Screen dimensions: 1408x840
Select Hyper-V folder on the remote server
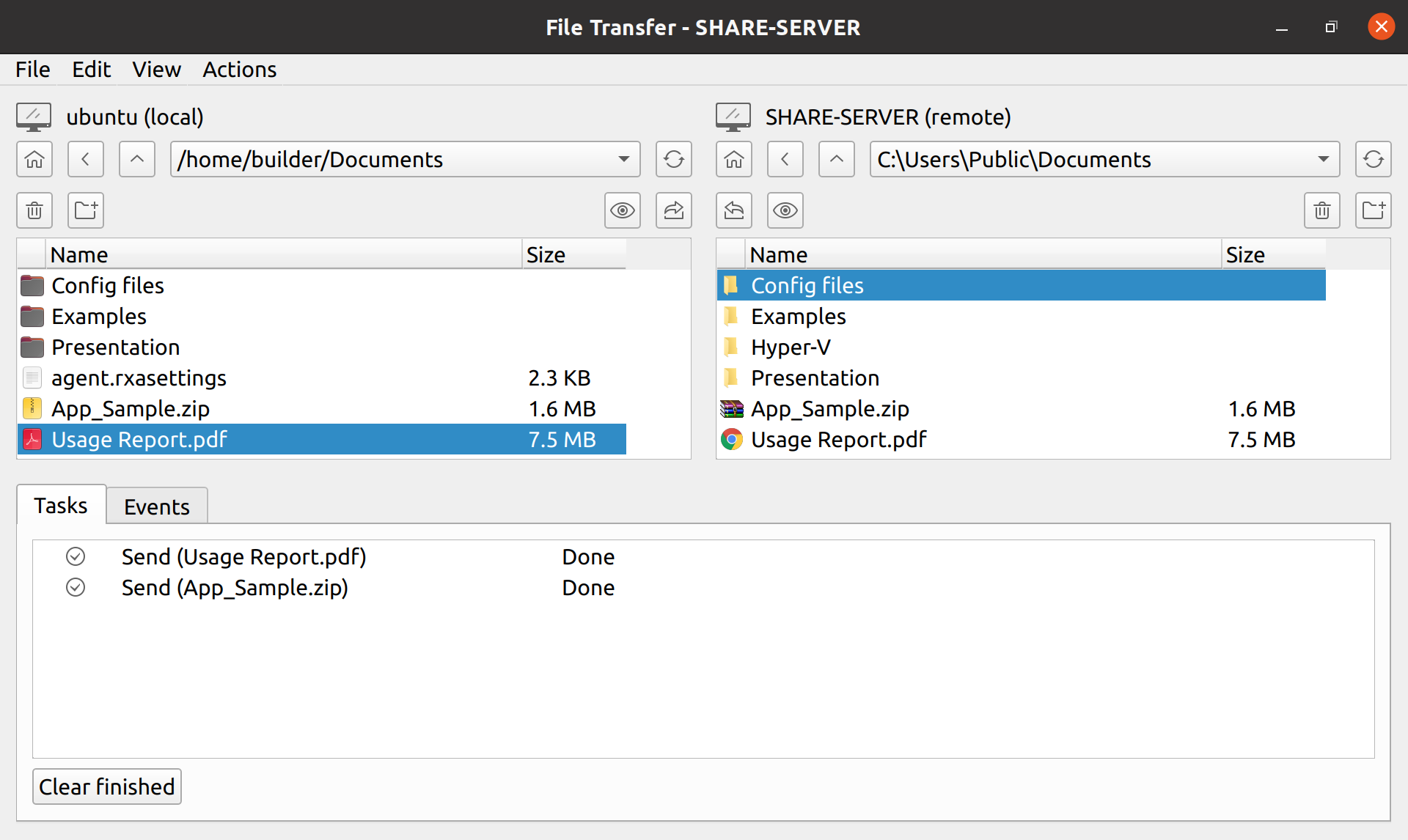point(790,347)
